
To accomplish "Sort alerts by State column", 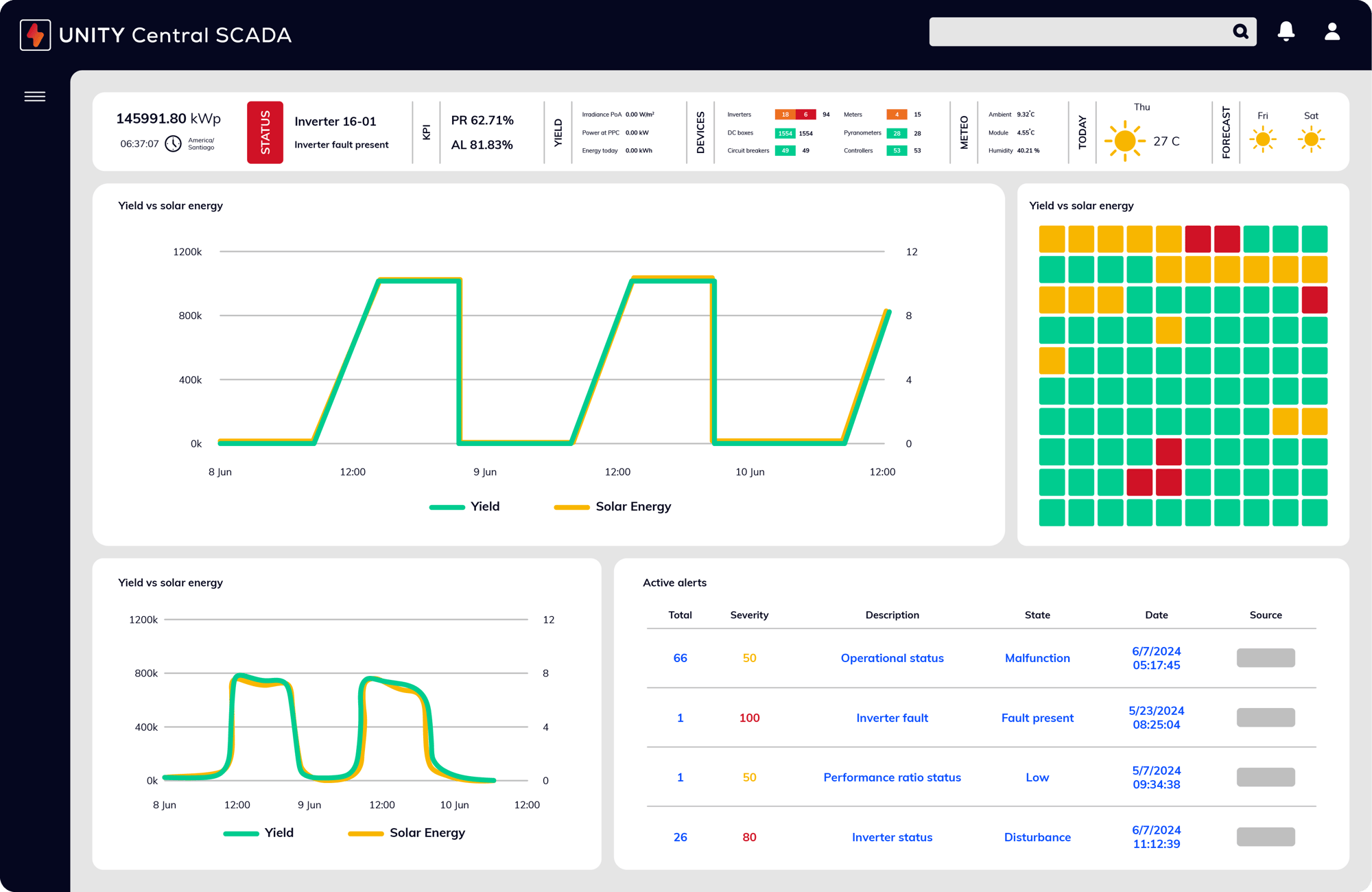I will [x=1037, y=615].
